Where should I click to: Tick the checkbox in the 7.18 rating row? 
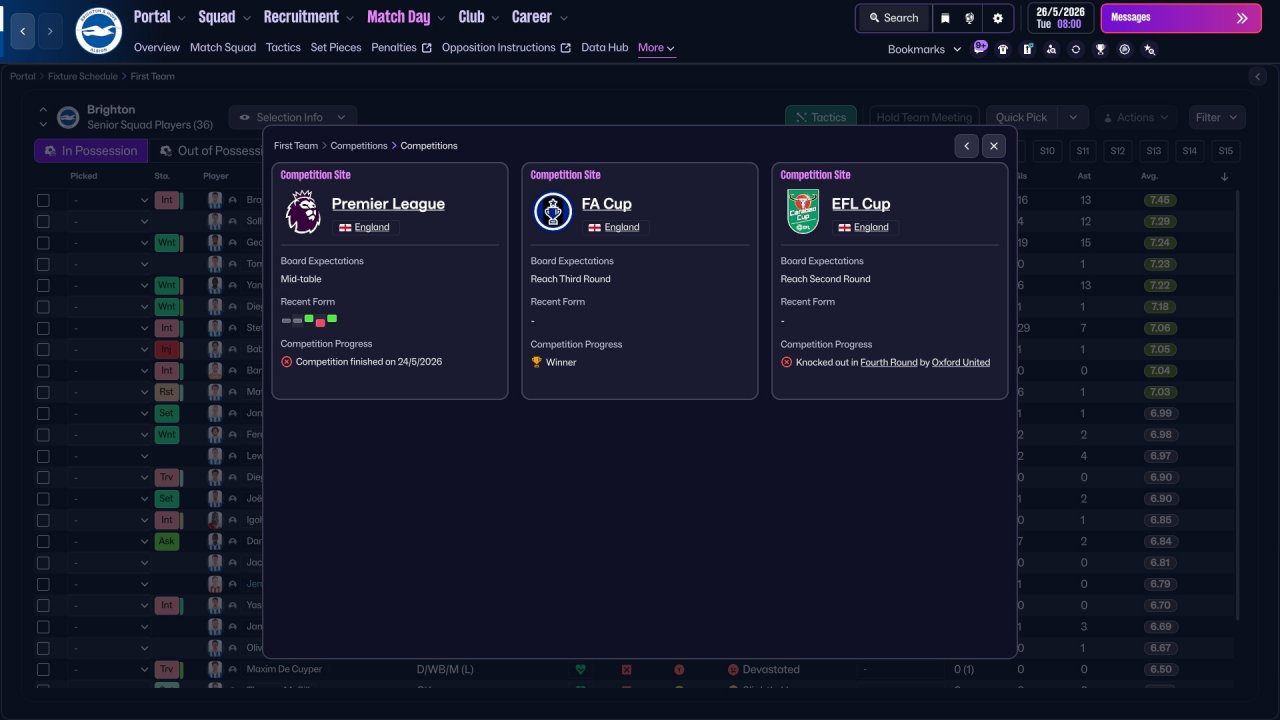[x=43, y=307]
